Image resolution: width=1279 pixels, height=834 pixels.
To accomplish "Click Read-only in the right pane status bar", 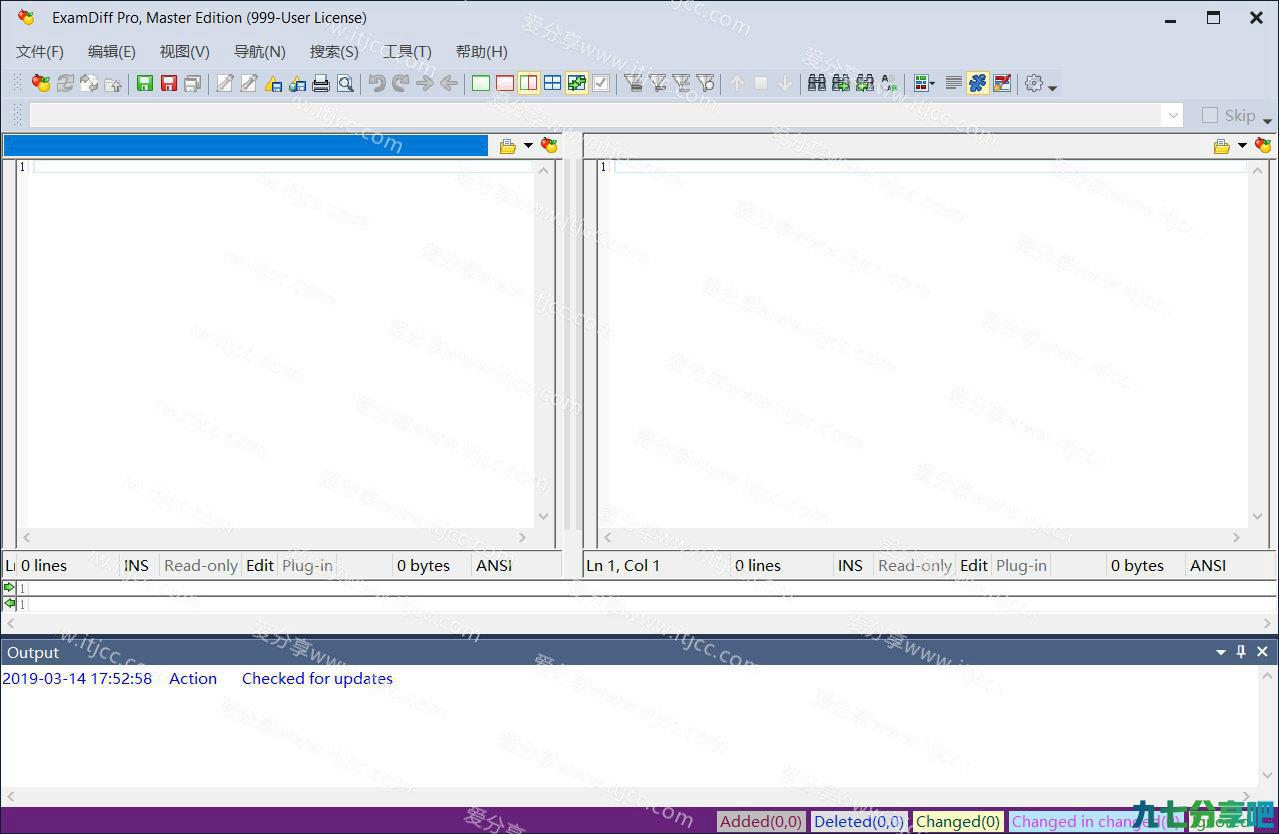I will pyautogui.click(x=915, y=565).
